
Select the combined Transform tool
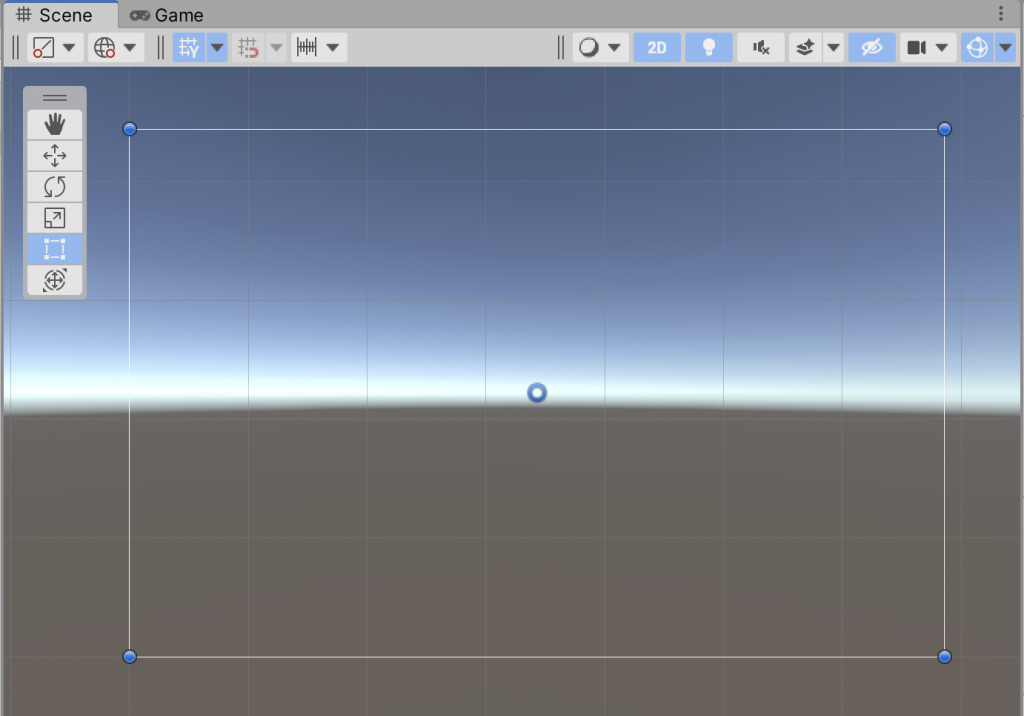pyautogui.click(x=55, y=281)
